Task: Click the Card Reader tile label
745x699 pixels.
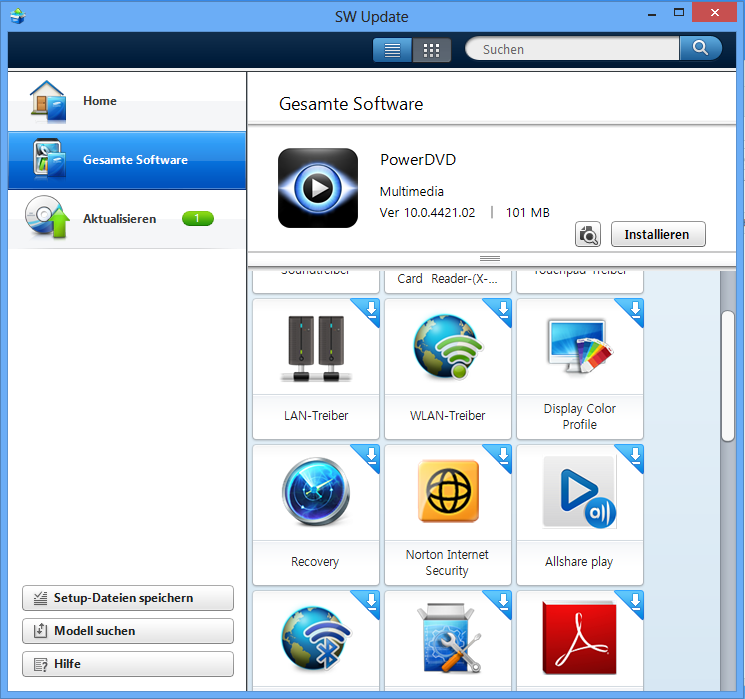Action: tap(448, 278)
